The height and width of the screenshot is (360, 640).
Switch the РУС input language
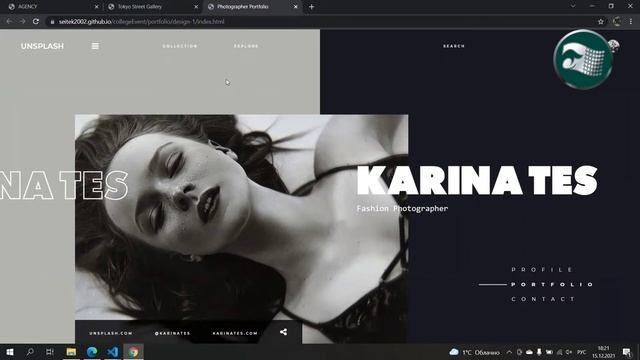pos(582,352)
